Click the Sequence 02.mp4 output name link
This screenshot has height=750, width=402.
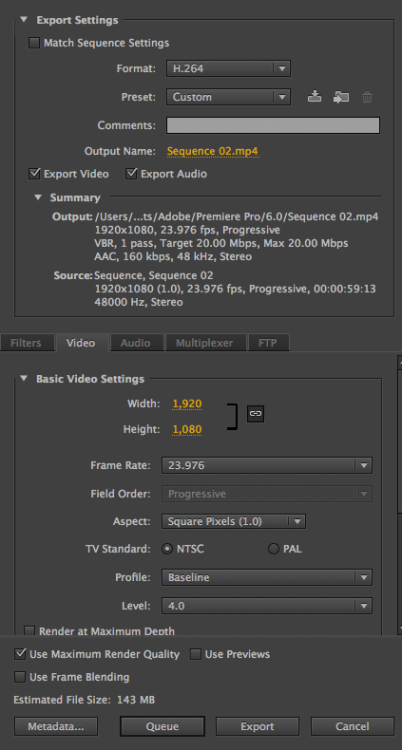(212, 151)
